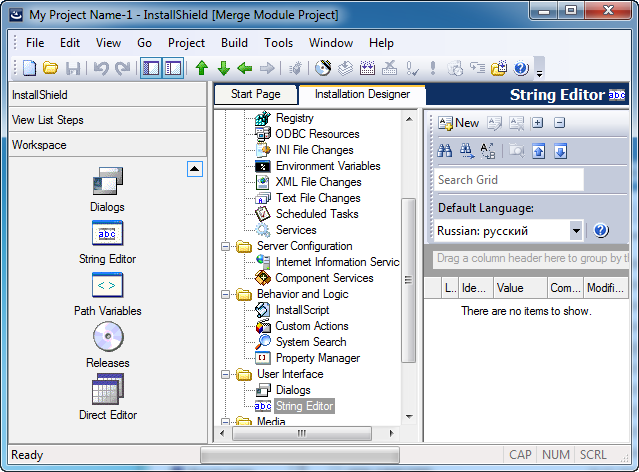Collapse the Server Configuration tree folder
The height and width of the screenshot is (472, 639).
(x=226, y=246)
